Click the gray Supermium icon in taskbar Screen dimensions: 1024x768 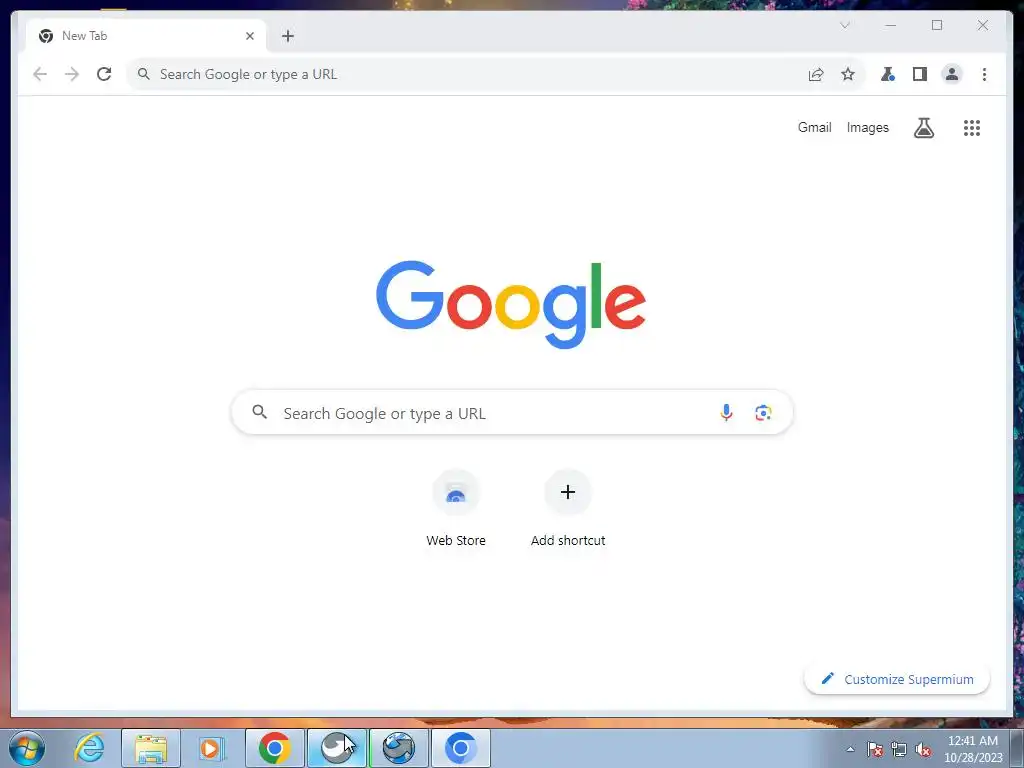336,748
